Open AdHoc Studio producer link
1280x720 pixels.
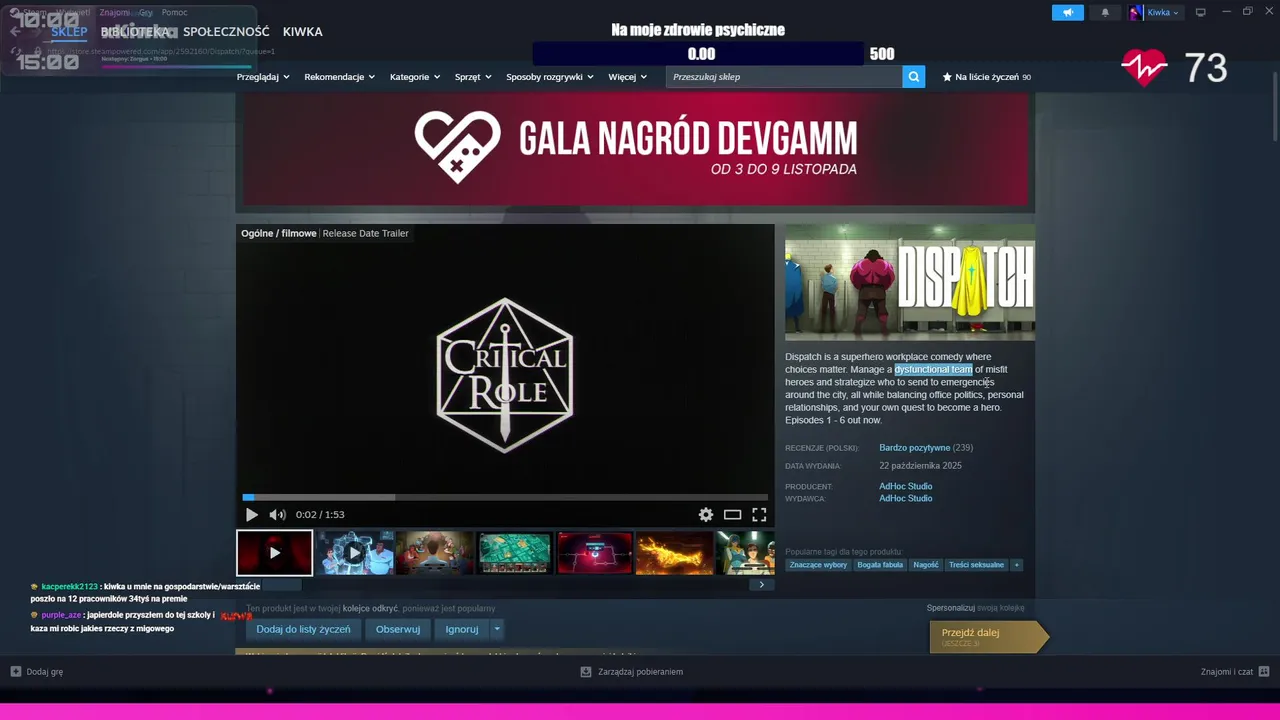click(x=906, y=486)
